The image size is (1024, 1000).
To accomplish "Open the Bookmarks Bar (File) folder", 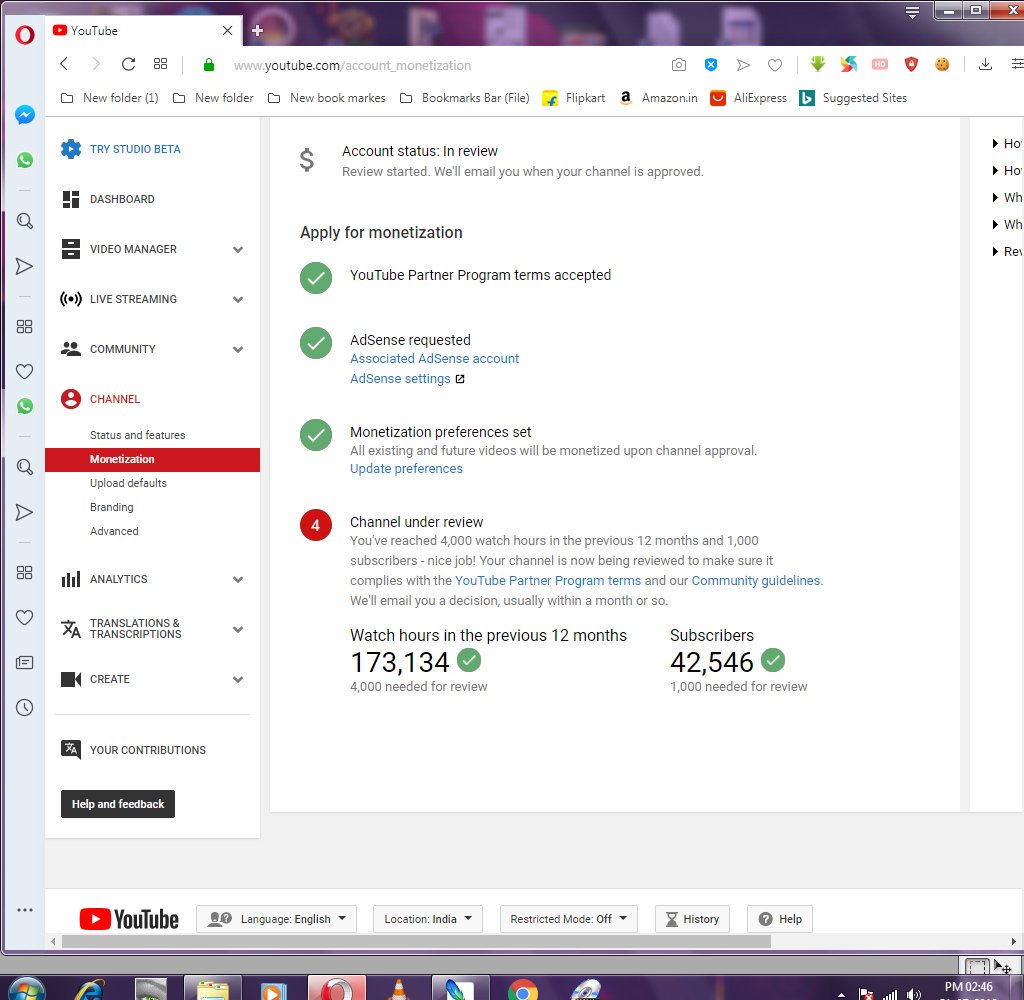I will coord(464,98).
